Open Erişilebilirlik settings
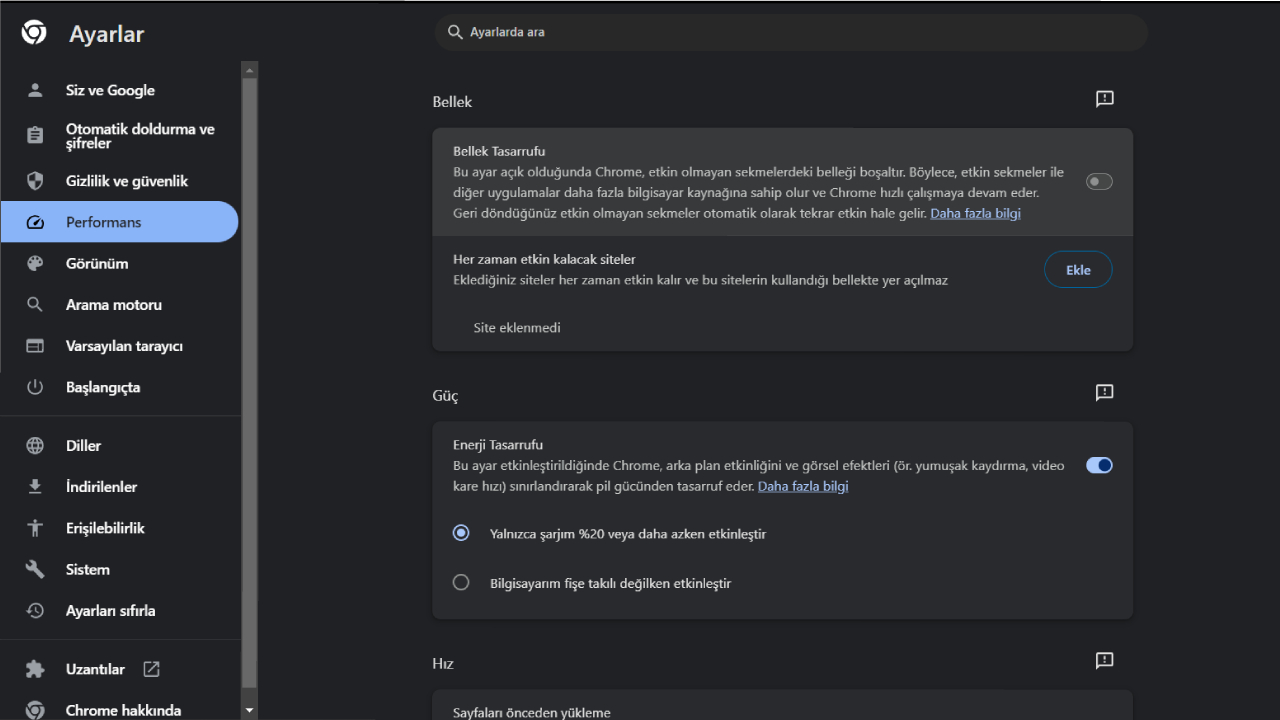This screenshot has height=720, width=1280. pos(120,528)
